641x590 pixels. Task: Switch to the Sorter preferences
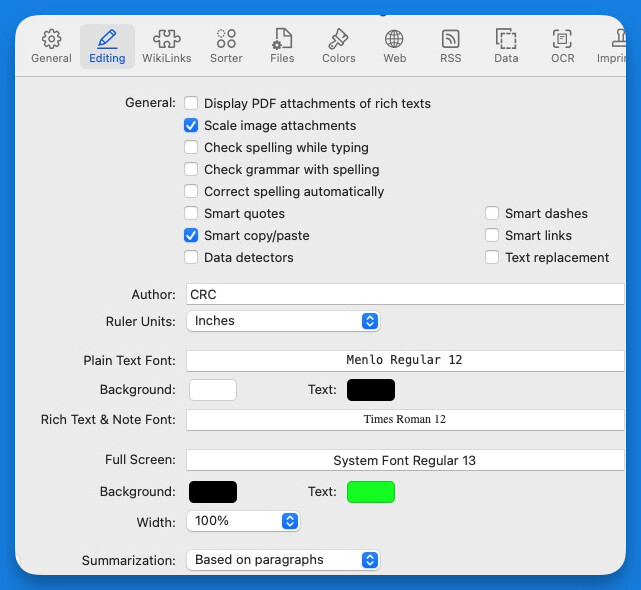pos(226,46)
